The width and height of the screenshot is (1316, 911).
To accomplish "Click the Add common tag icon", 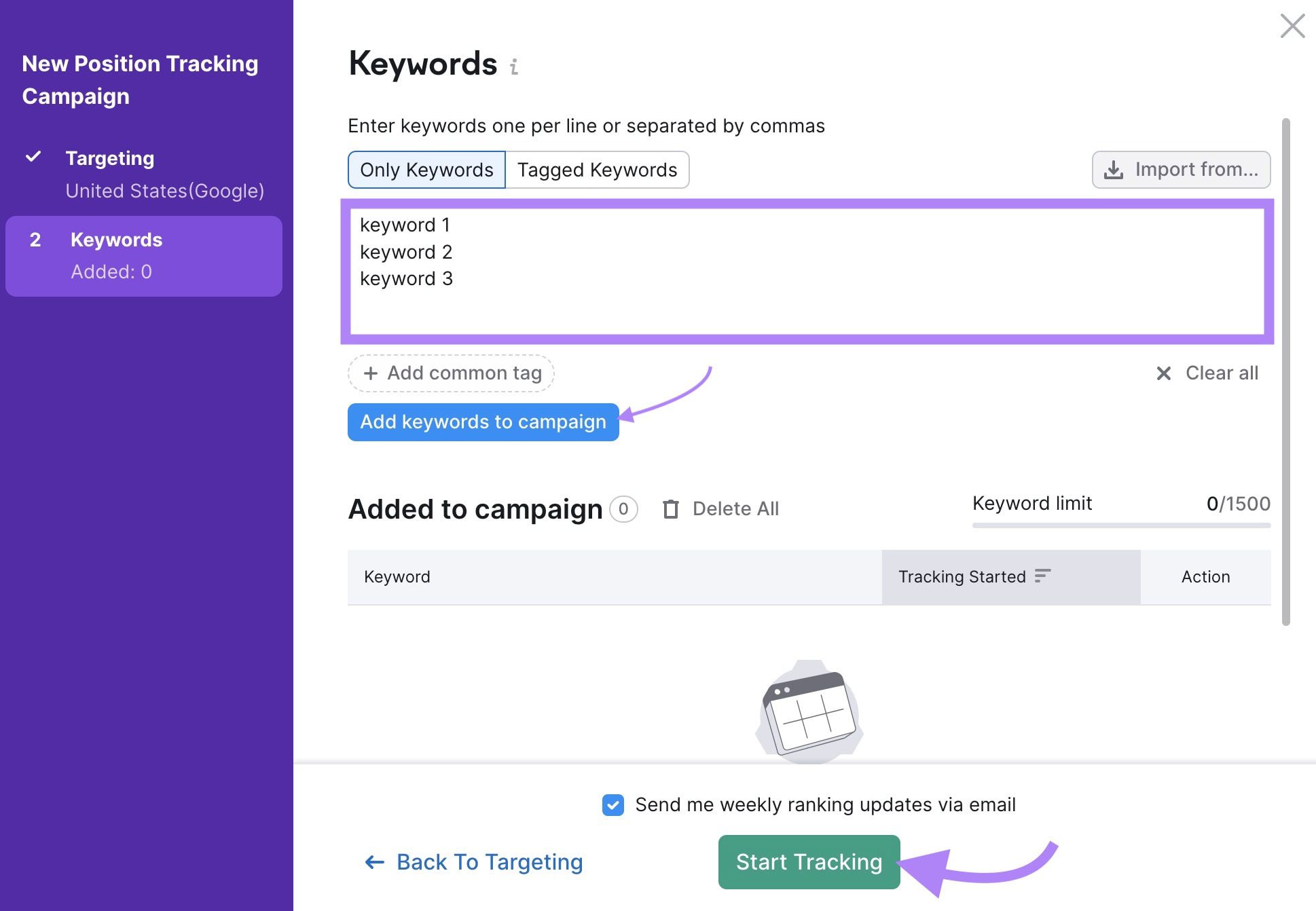I will point(370,372).
